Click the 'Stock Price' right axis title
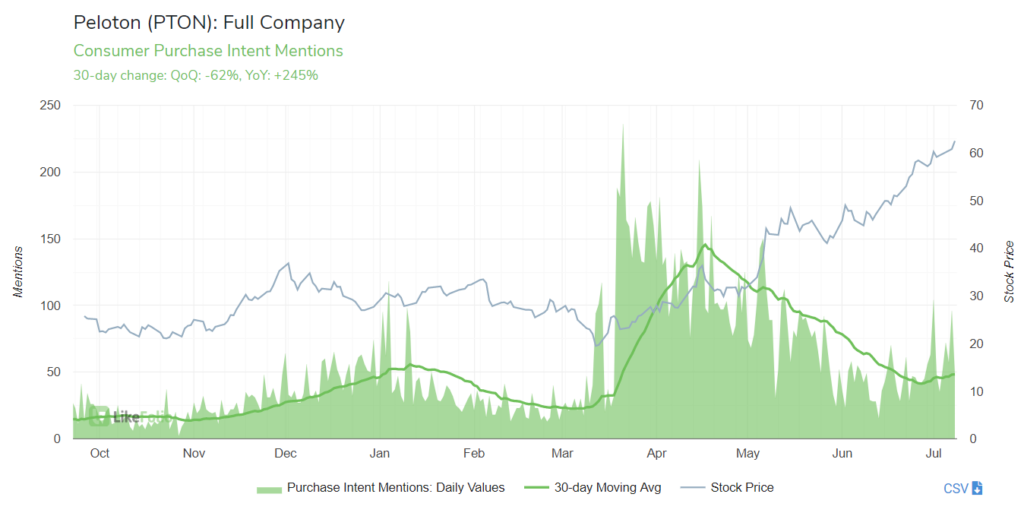The image size is (1024, 513). pos(1010,272)
